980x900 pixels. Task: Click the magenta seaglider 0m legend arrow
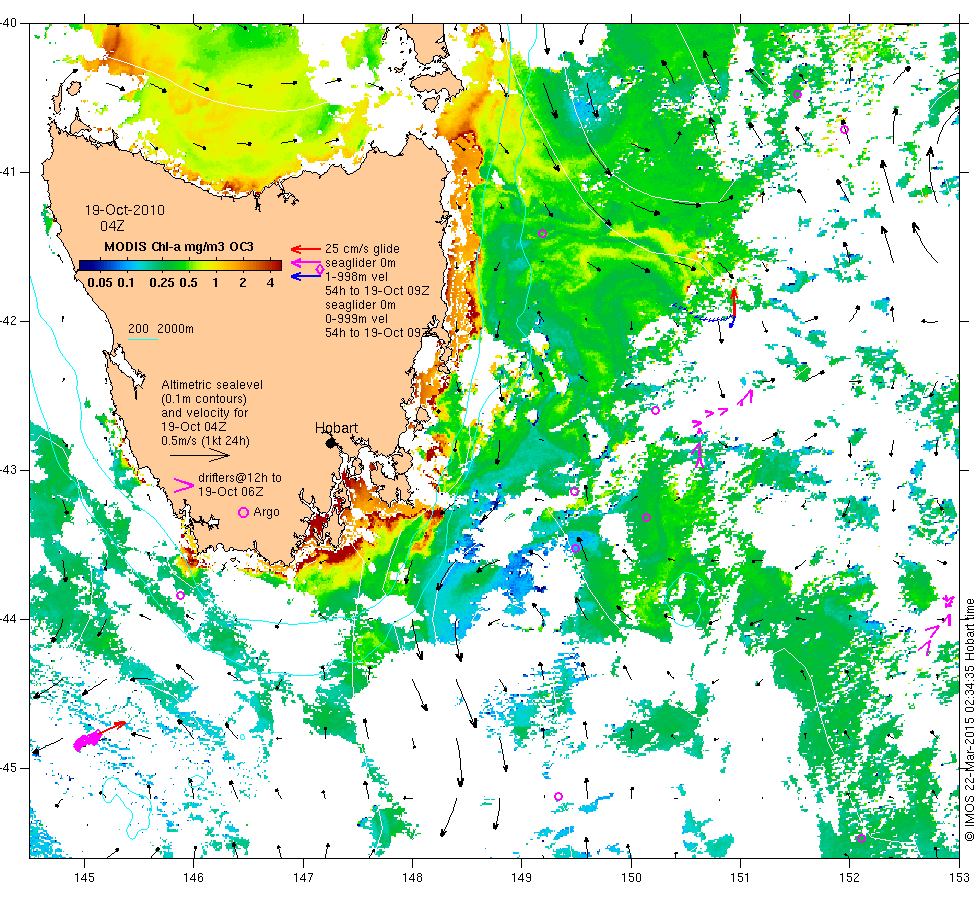(x=306, y=262)
